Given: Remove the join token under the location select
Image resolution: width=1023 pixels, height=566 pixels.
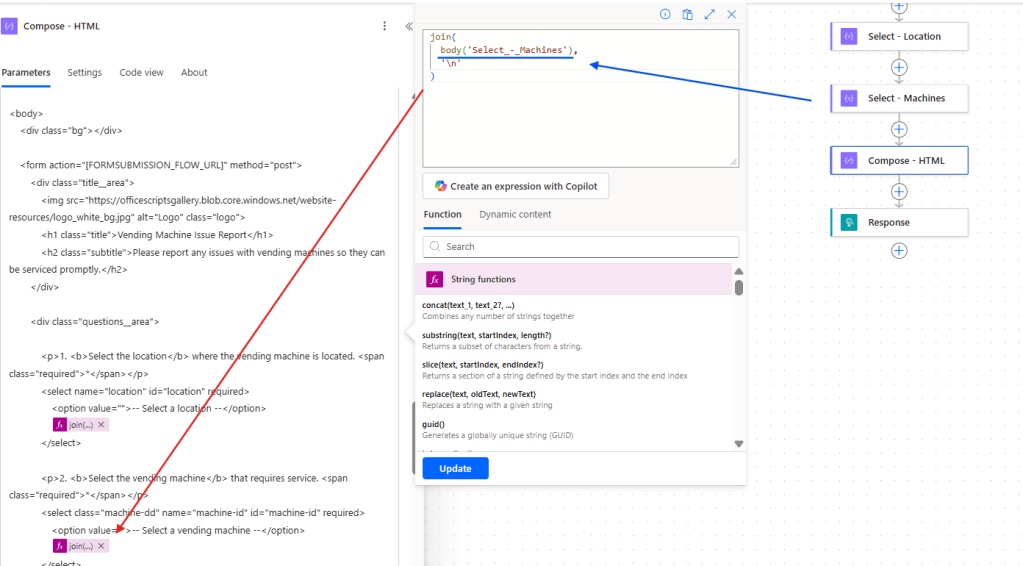Looking at the screenshot, I should click(101, 424).
